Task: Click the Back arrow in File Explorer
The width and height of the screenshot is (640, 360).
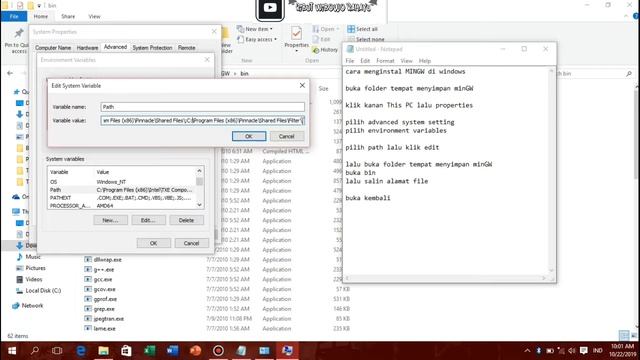Action: point(10,73)
